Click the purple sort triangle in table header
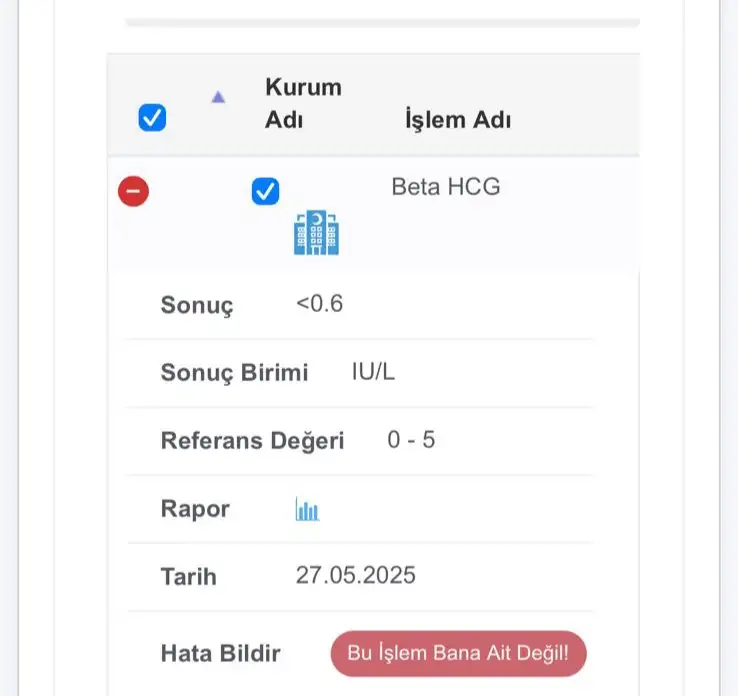Image resolution: width=738 pixels, height=696 pixels. point(218,97)
